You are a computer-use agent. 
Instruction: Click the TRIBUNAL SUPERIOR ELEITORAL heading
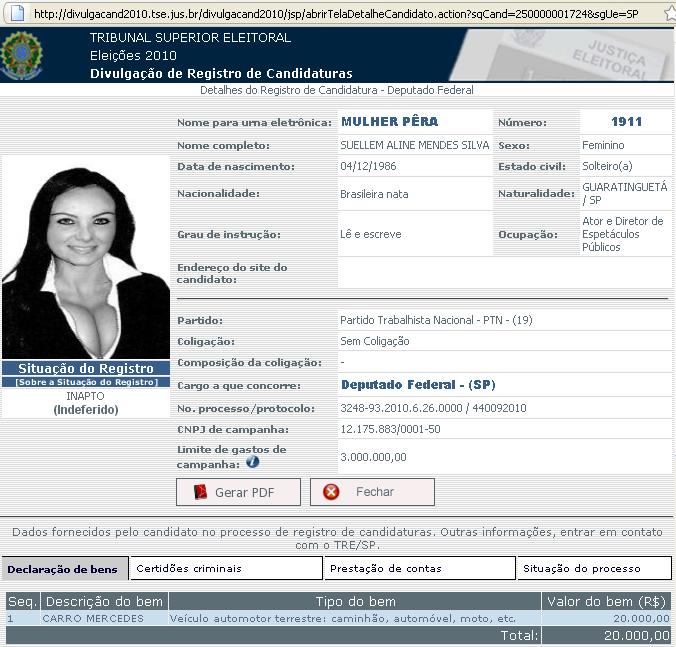click(x=191, y=38)
